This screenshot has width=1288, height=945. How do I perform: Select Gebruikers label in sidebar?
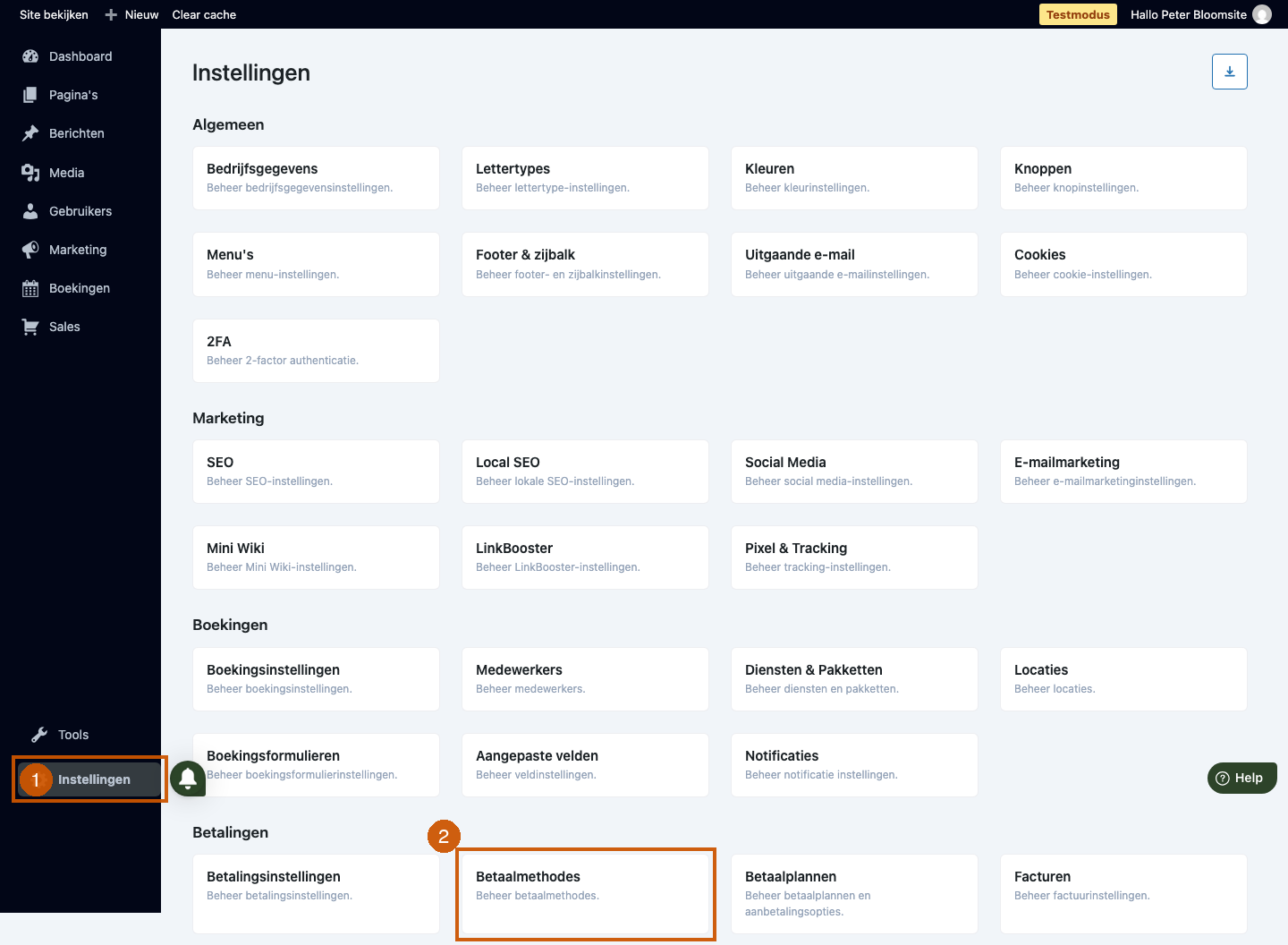(80, 211)
